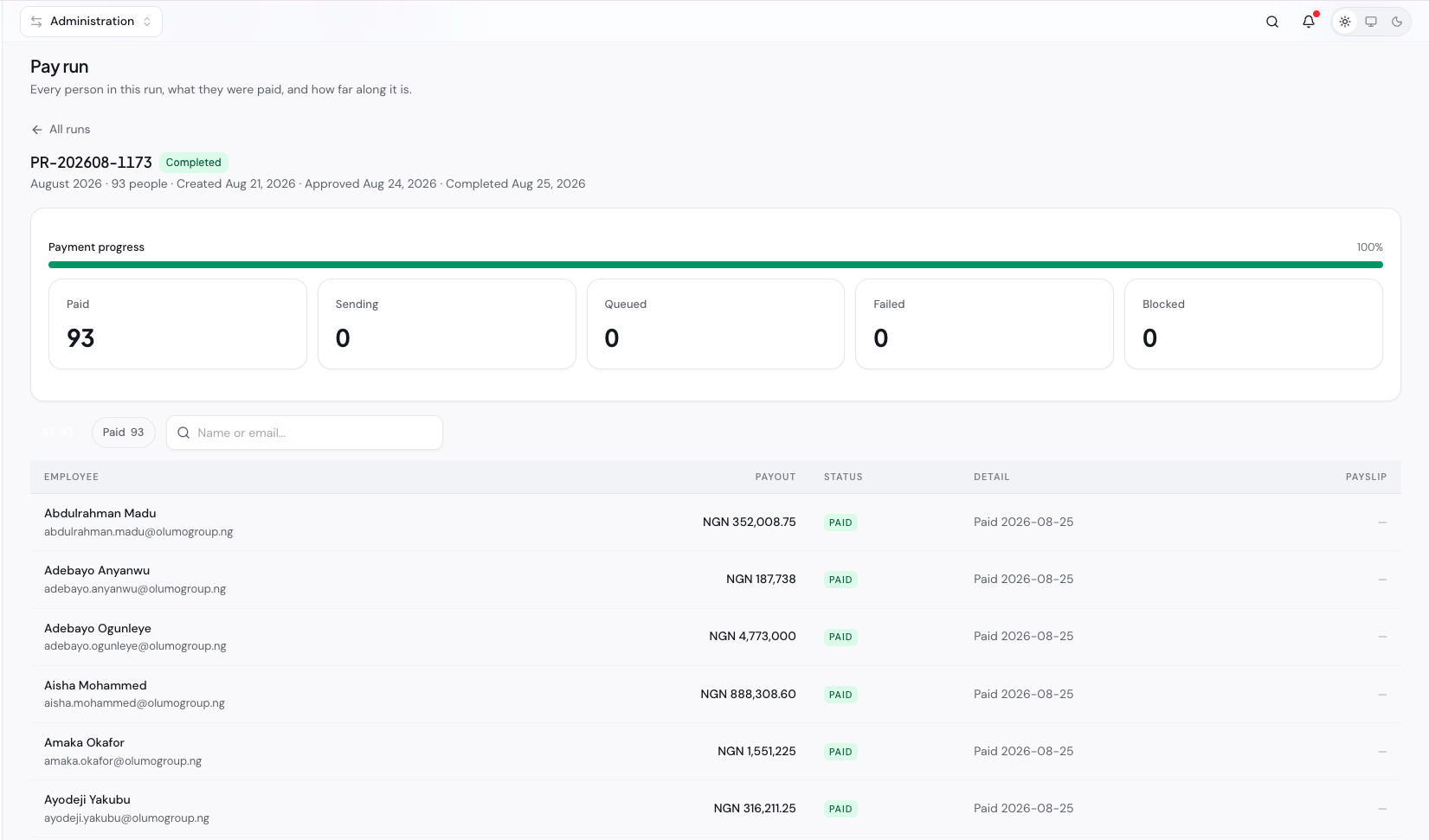Click email abdulrahman.madu@olumogroup.ng
The width and height of the screenshot is (1429, 840).
pos(138,532)
